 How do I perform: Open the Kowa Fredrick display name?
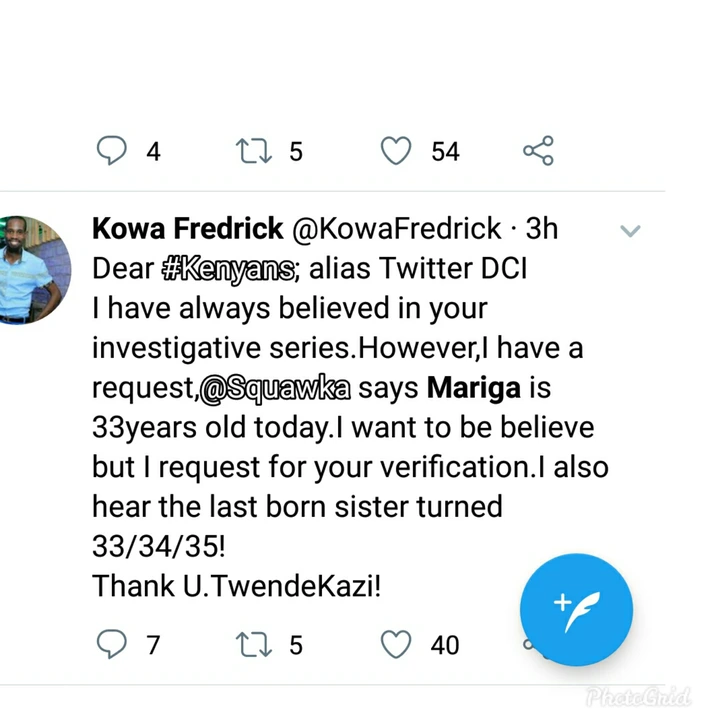(187, 229)
